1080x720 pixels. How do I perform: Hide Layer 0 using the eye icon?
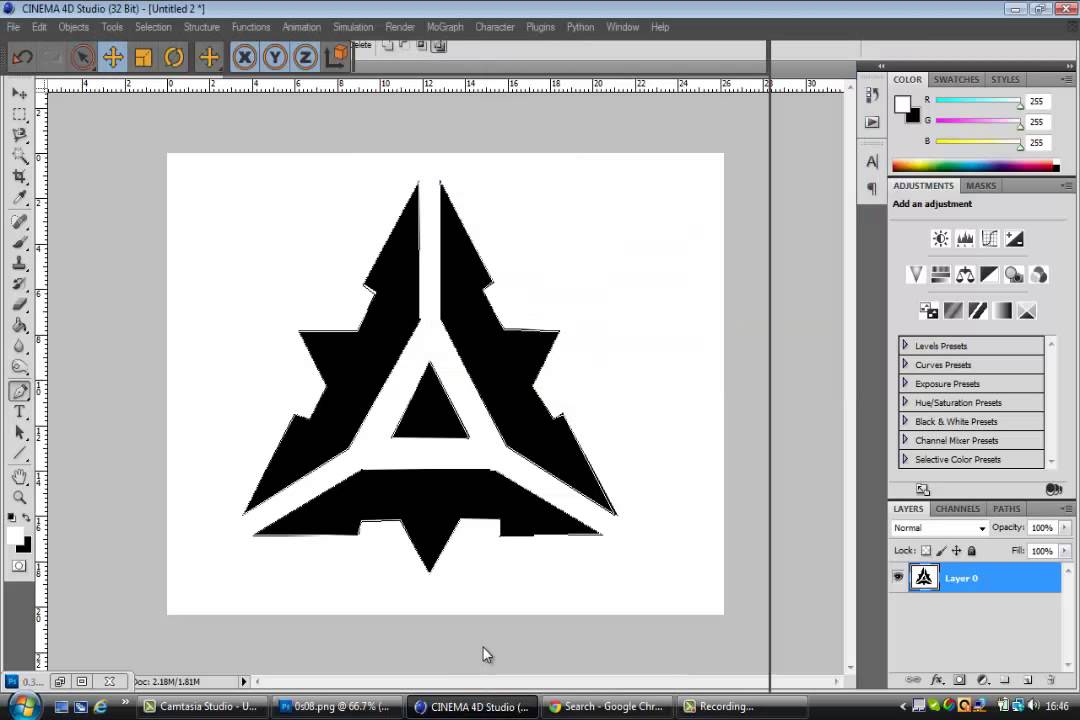(898, 578)
